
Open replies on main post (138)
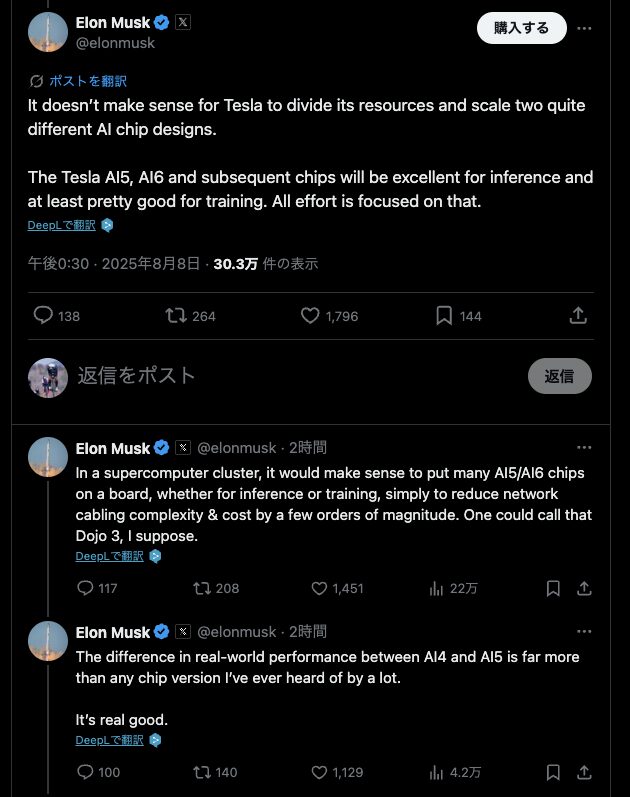(43, 316)
